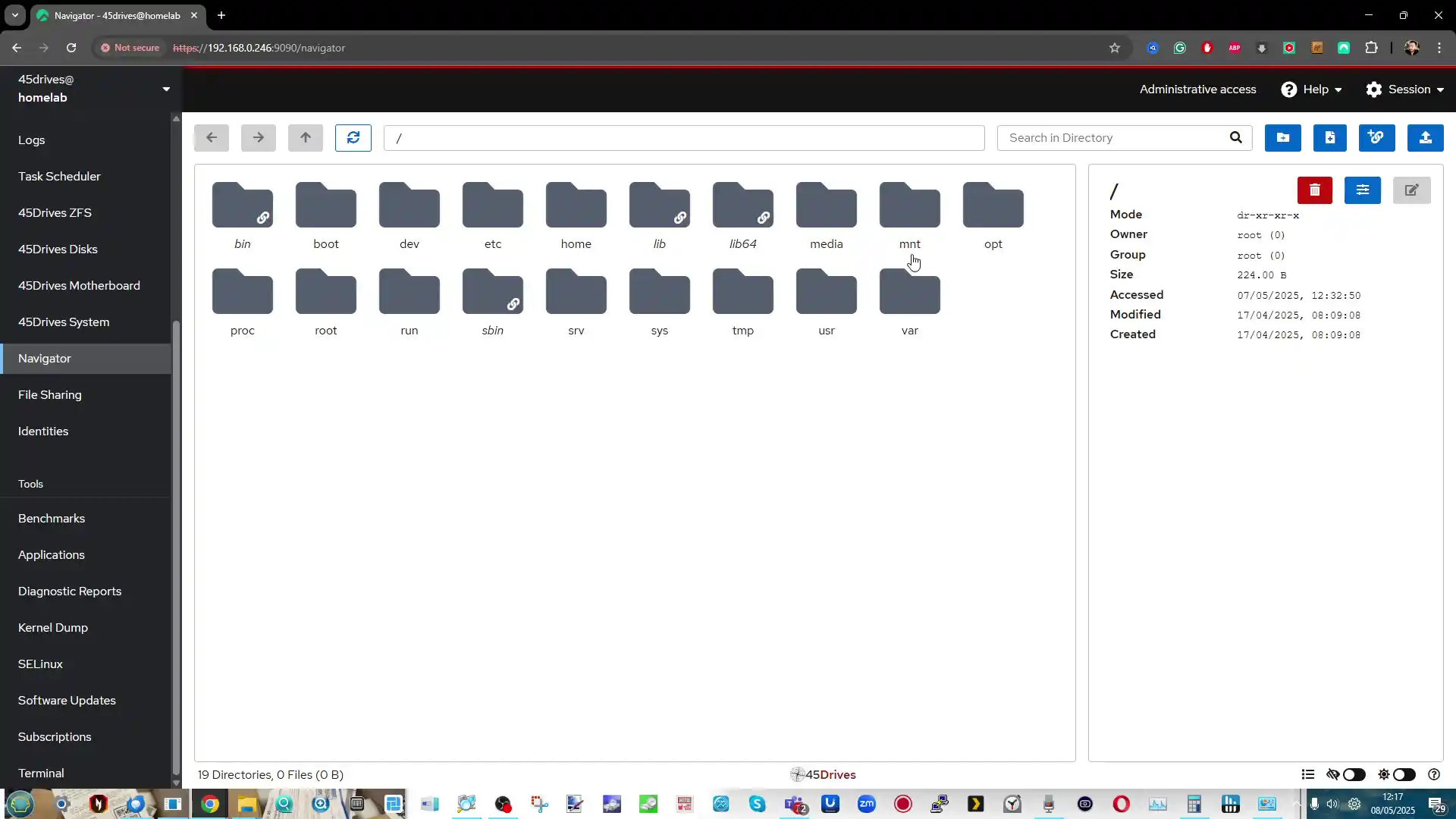
Task: Select the boot folder
Action: click(x=326, y=215)
